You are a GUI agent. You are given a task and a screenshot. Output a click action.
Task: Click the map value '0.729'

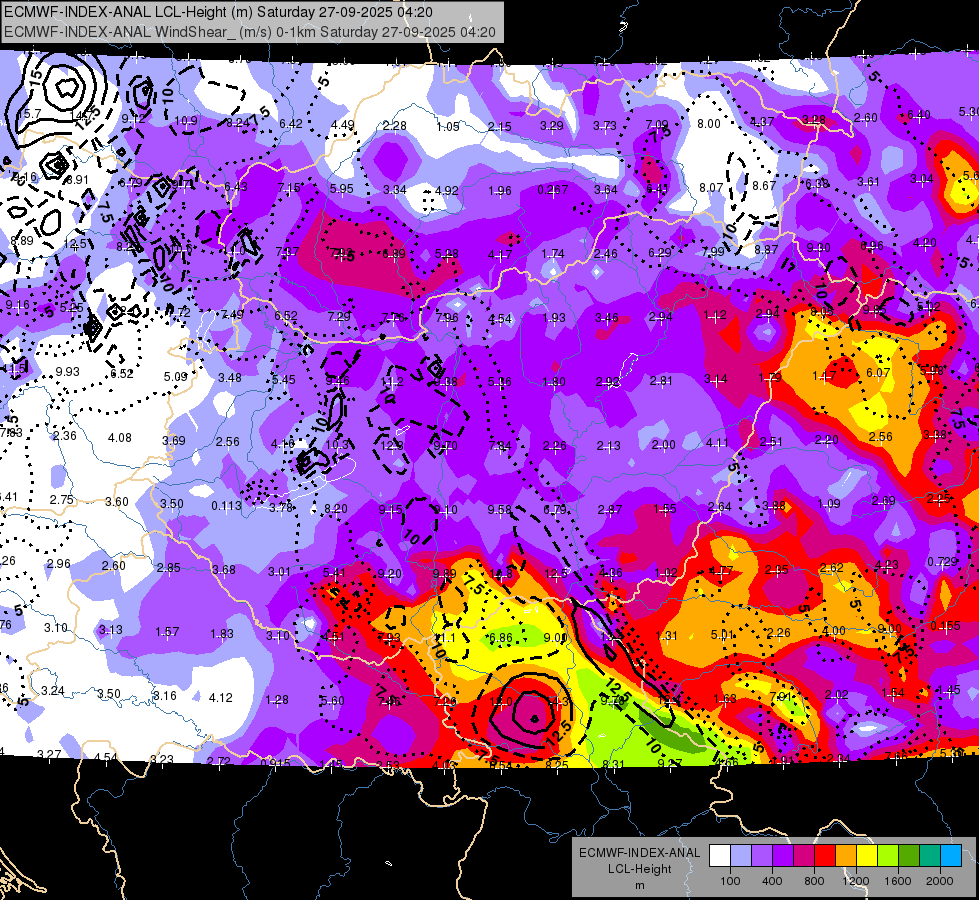942,561
